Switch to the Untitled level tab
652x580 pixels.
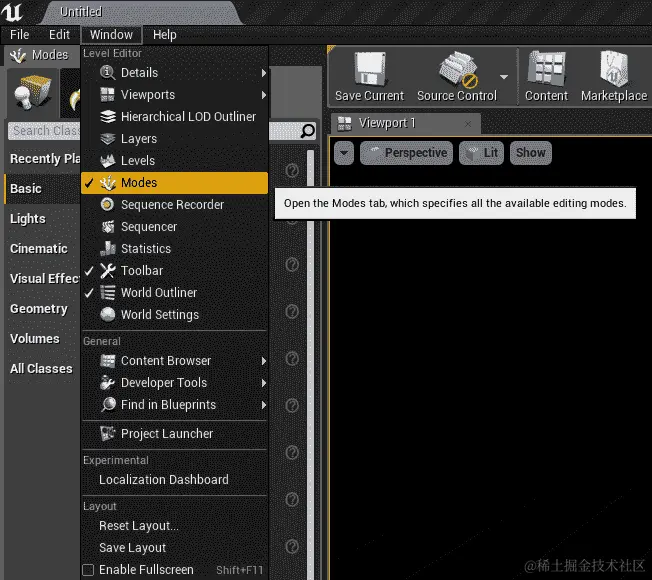coord(141,12)
